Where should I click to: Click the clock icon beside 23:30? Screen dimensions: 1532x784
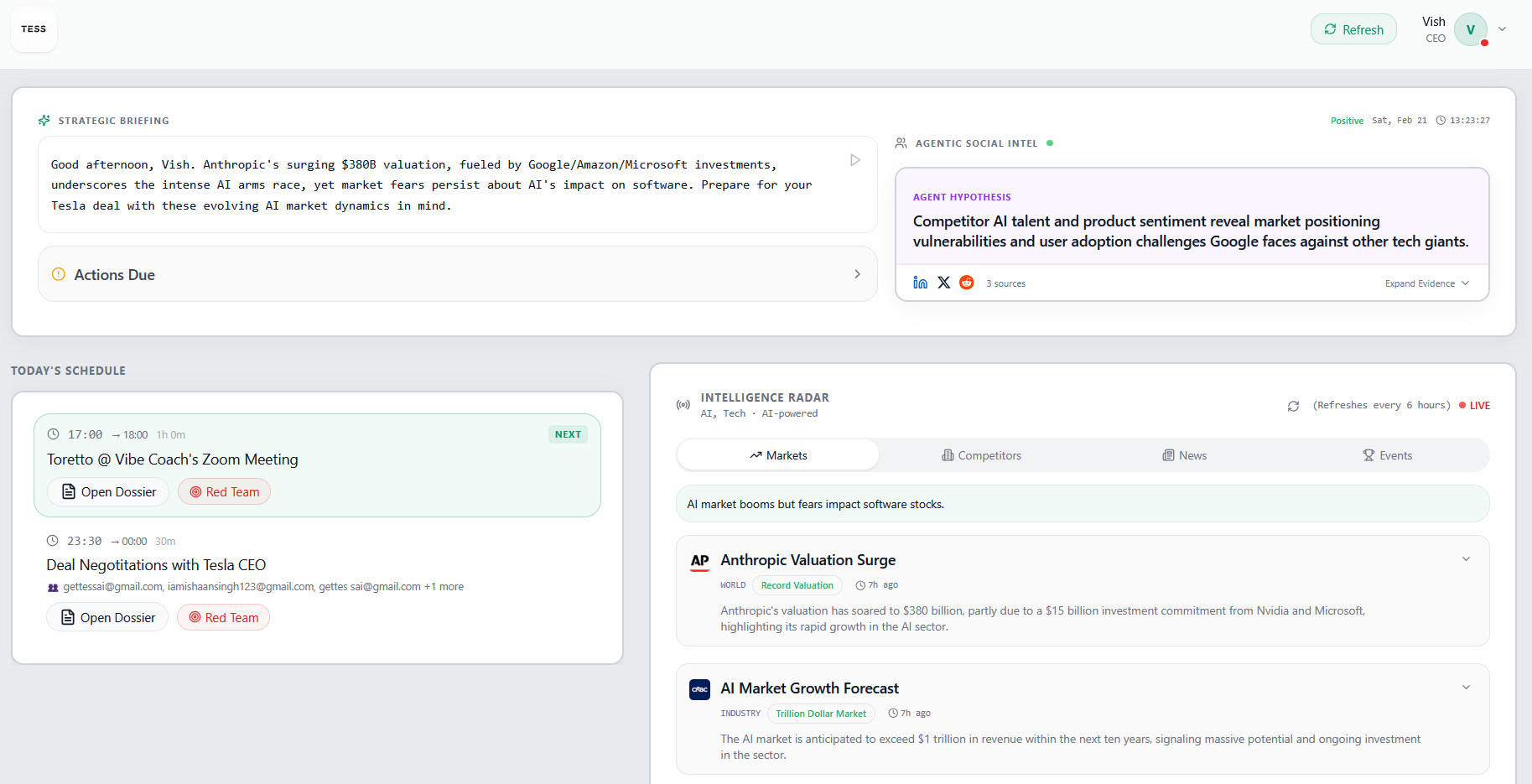point(52,541)
